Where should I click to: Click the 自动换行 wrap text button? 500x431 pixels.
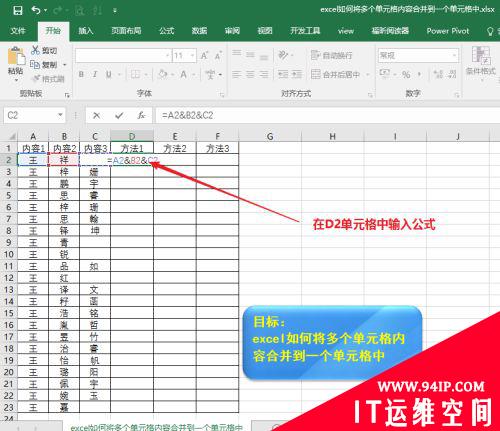pyautogui.click(x=332, y=55)
